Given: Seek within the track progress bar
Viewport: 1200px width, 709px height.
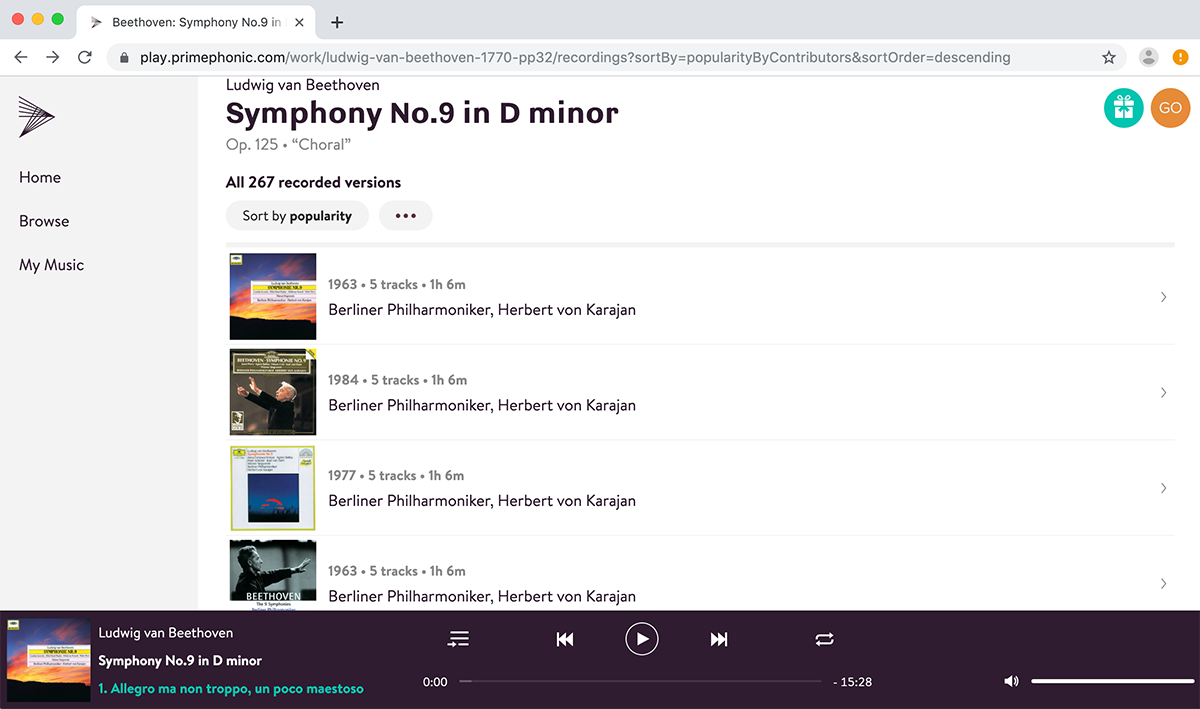Looking at the screenshot, I should (640, 681).
